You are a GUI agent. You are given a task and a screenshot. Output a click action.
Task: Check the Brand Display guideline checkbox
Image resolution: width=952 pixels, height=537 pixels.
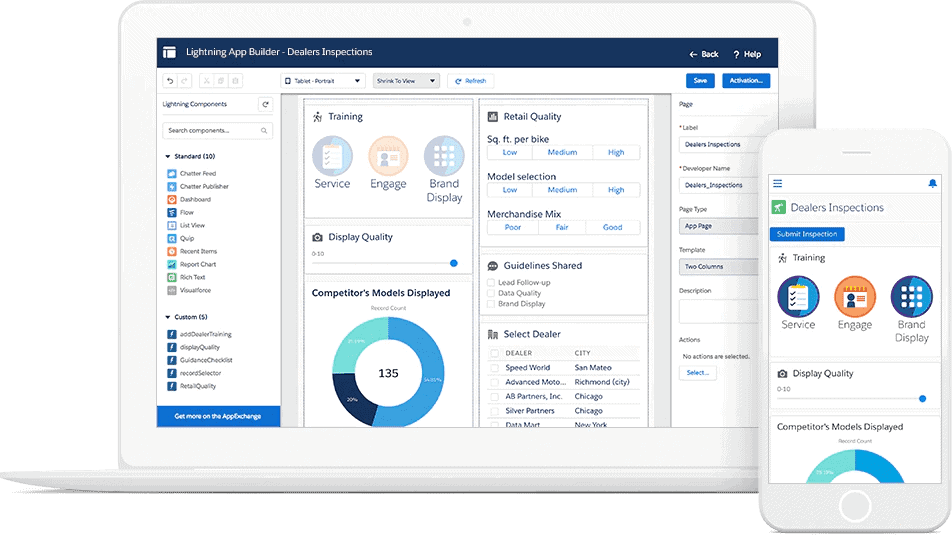(x=491, y=304)
